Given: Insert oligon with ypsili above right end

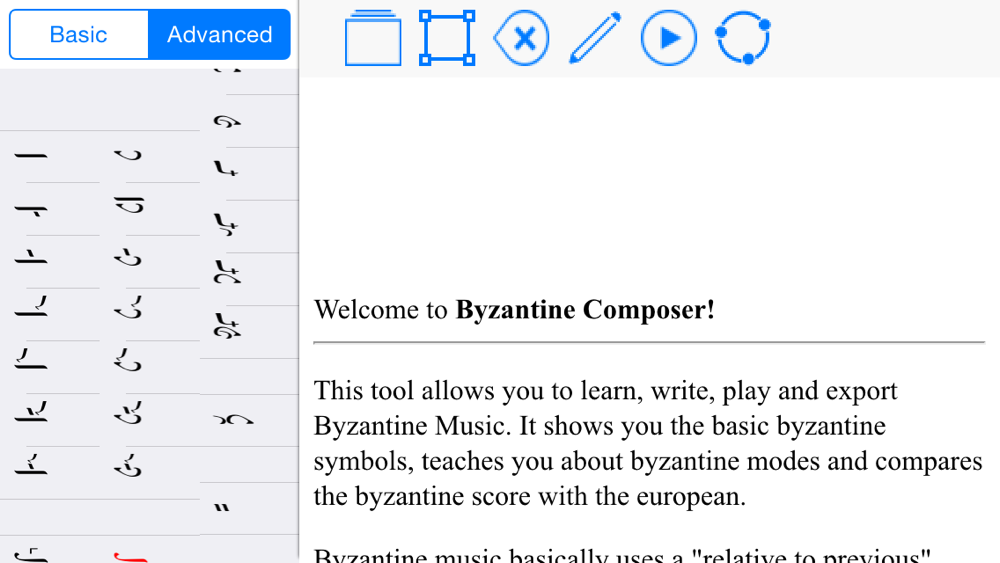Looking at the screenshot, I should [x=31, y=307].
